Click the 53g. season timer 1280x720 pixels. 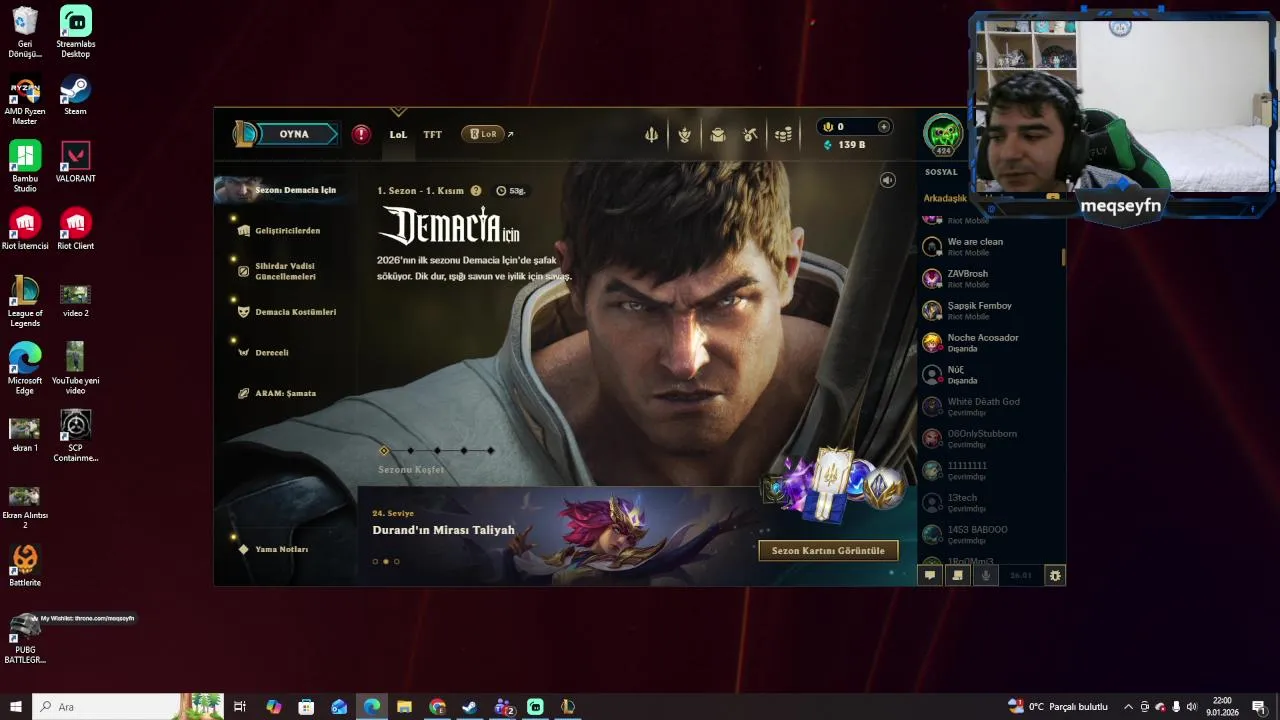tap(510, 190)
